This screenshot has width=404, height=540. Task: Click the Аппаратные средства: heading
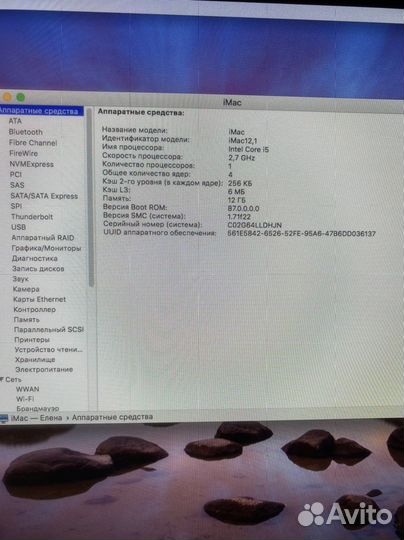141,112
